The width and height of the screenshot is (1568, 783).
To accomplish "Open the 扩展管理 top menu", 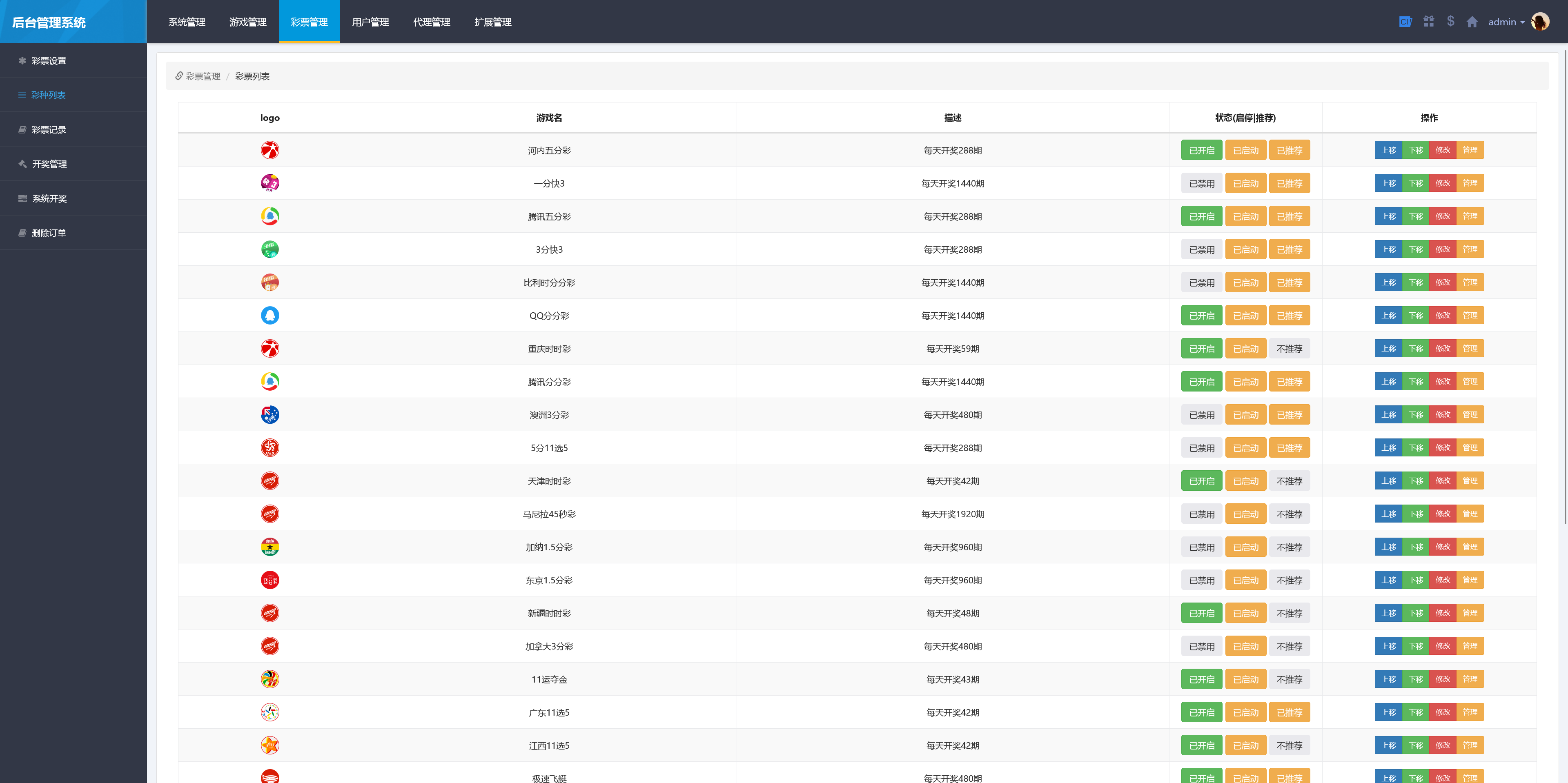I will pyautogui.click(x=492, y=22).
